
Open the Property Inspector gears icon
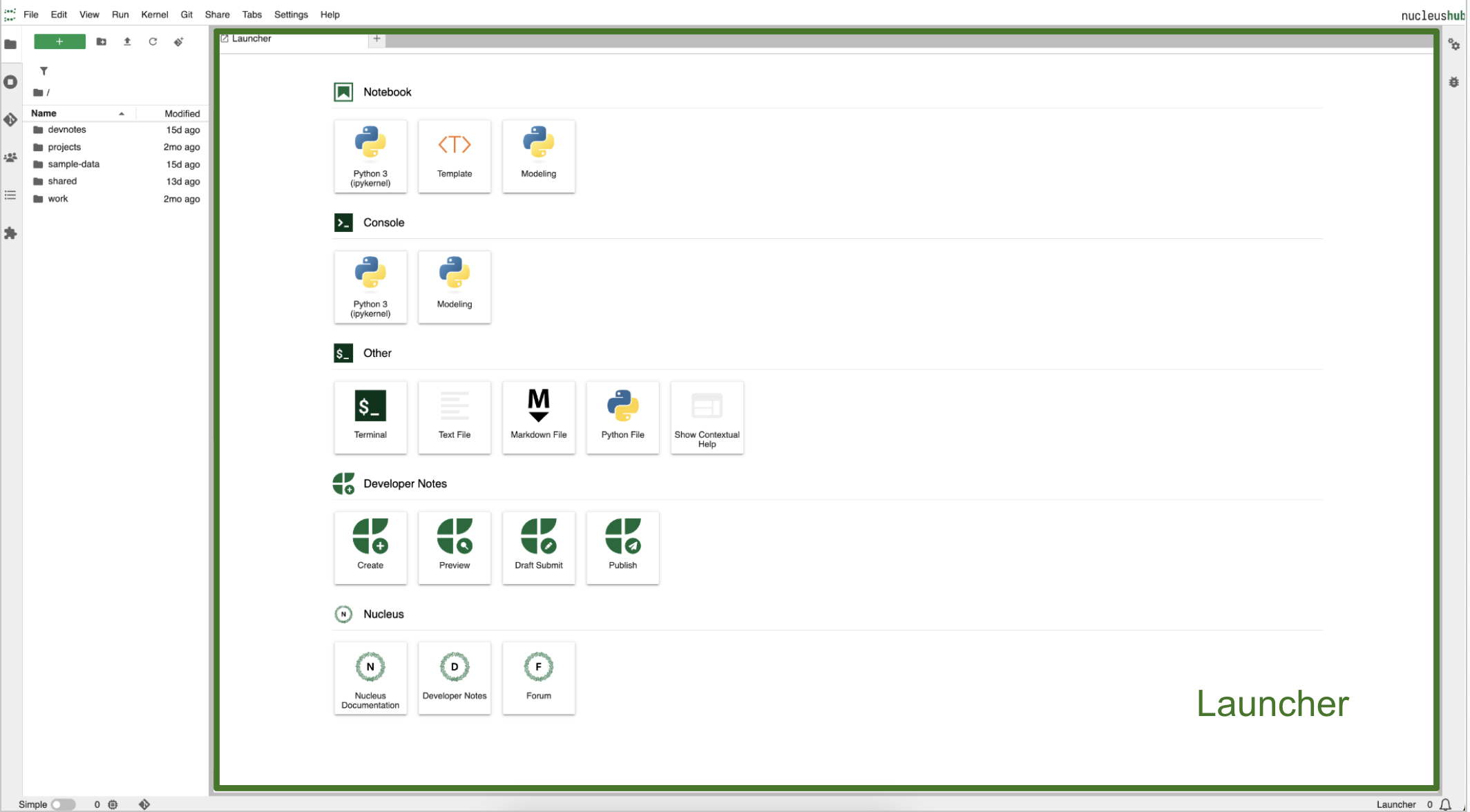[1454, 44]
